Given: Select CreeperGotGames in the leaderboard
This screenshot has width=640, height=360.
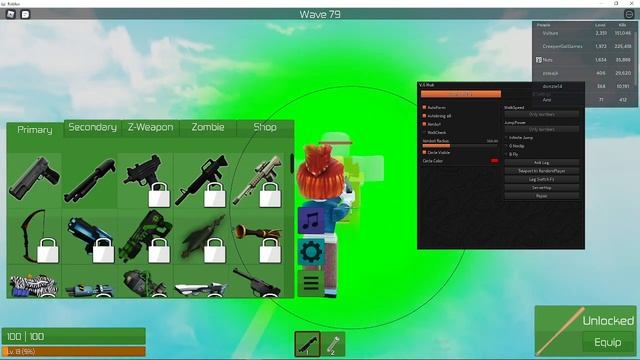Looking at the screenshot, I should pos(584,46).
